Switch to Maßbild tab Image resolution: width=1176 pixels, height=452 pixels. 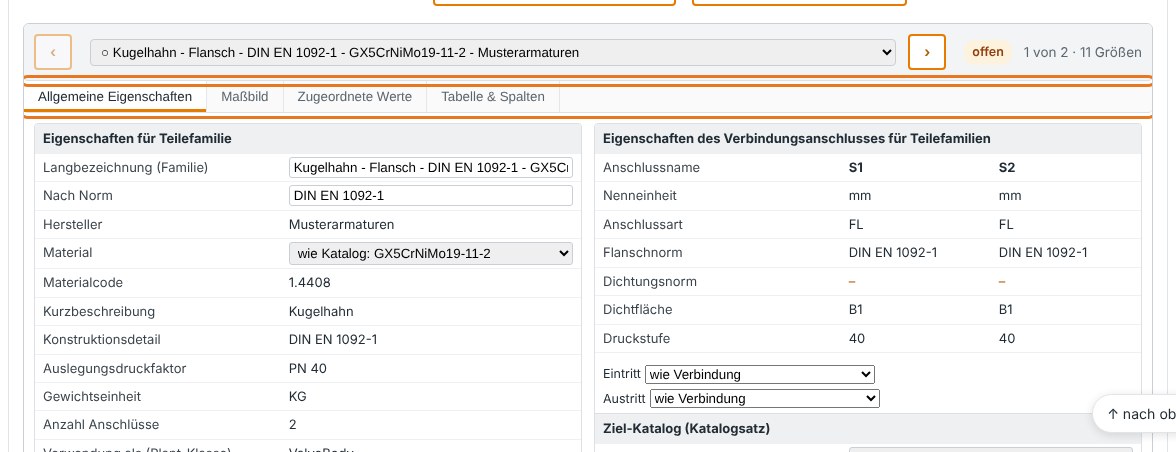point(244,97)
